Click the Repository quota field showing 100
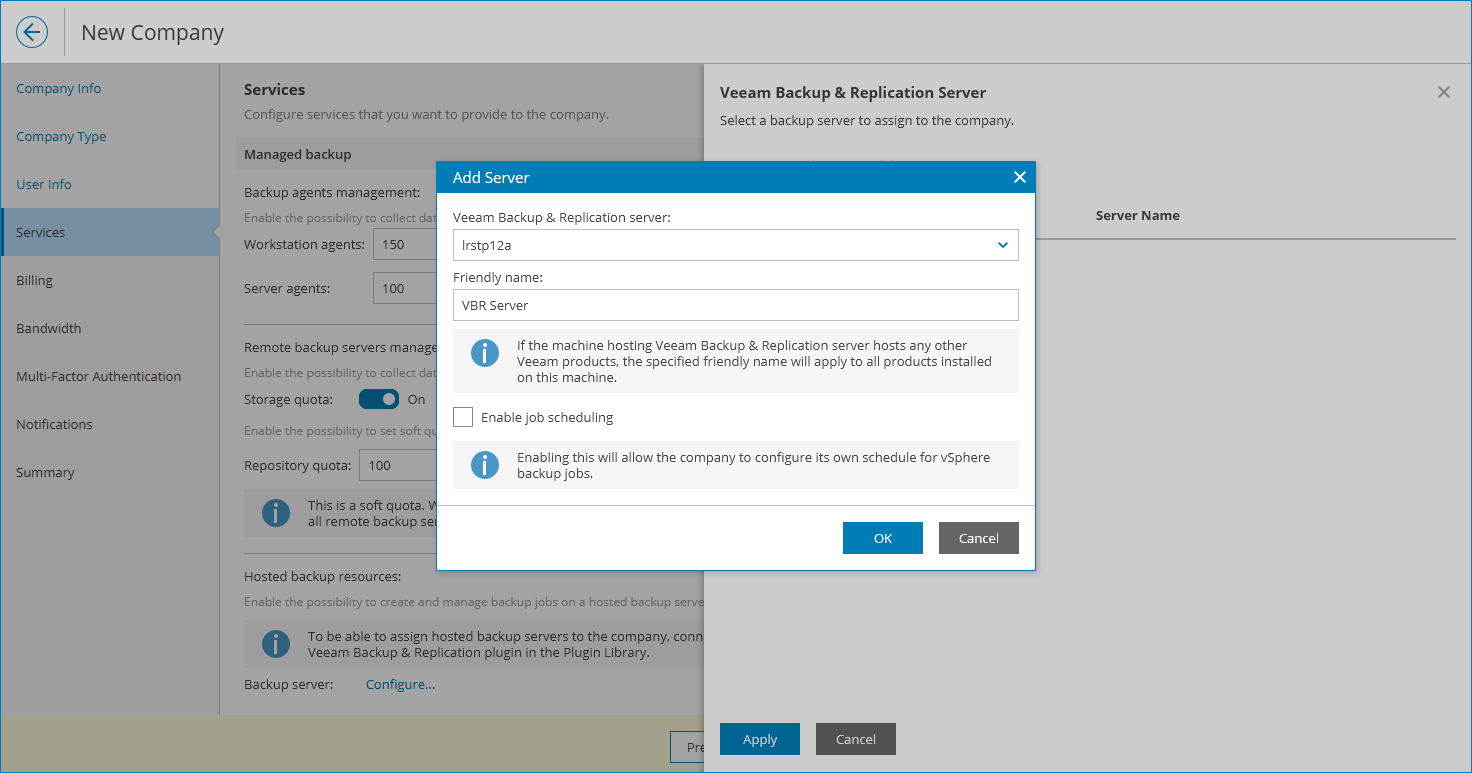 pyautogui.click(x=399, y=465)
